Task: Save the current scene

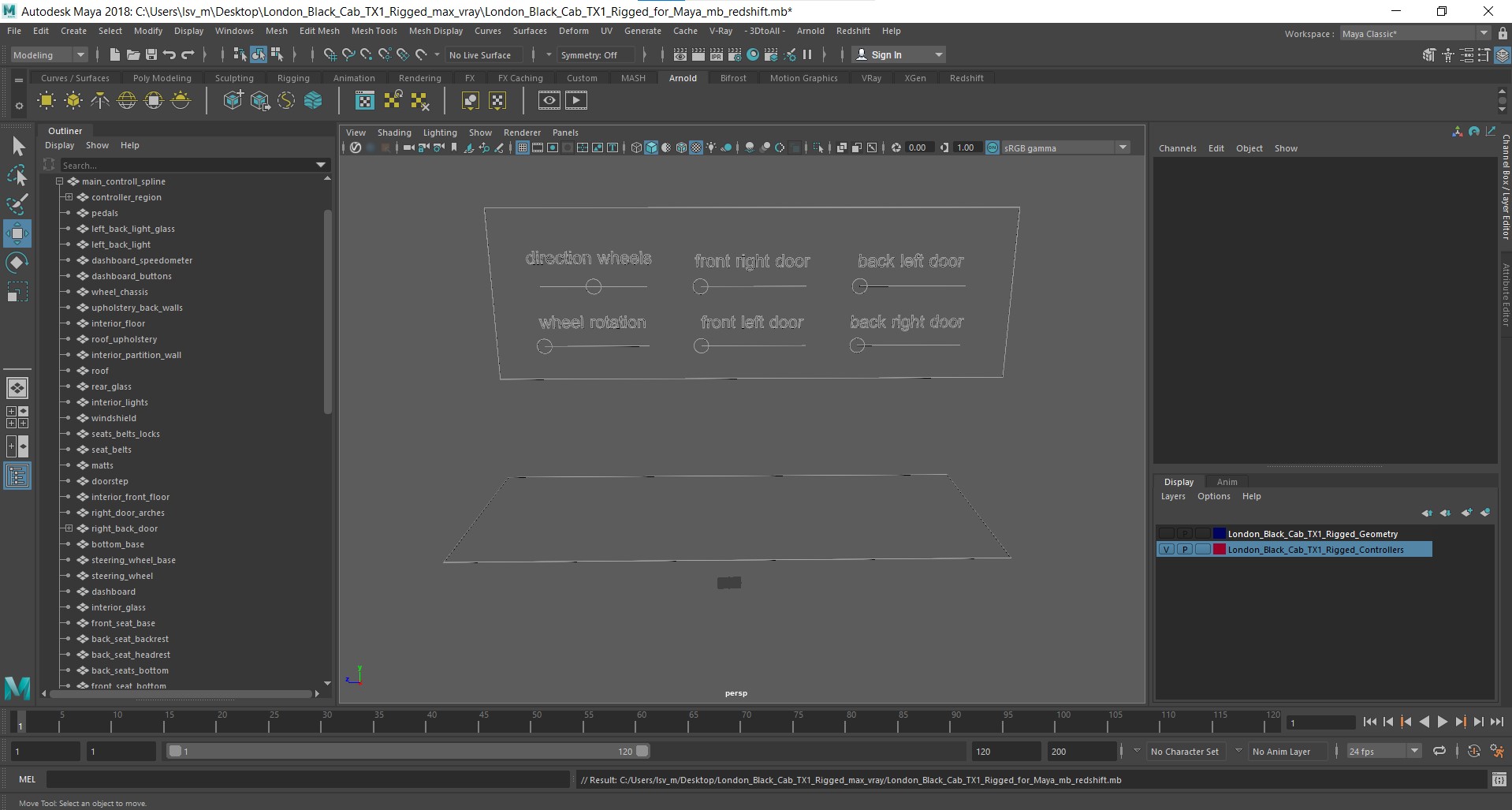Action: click(151, 54)
